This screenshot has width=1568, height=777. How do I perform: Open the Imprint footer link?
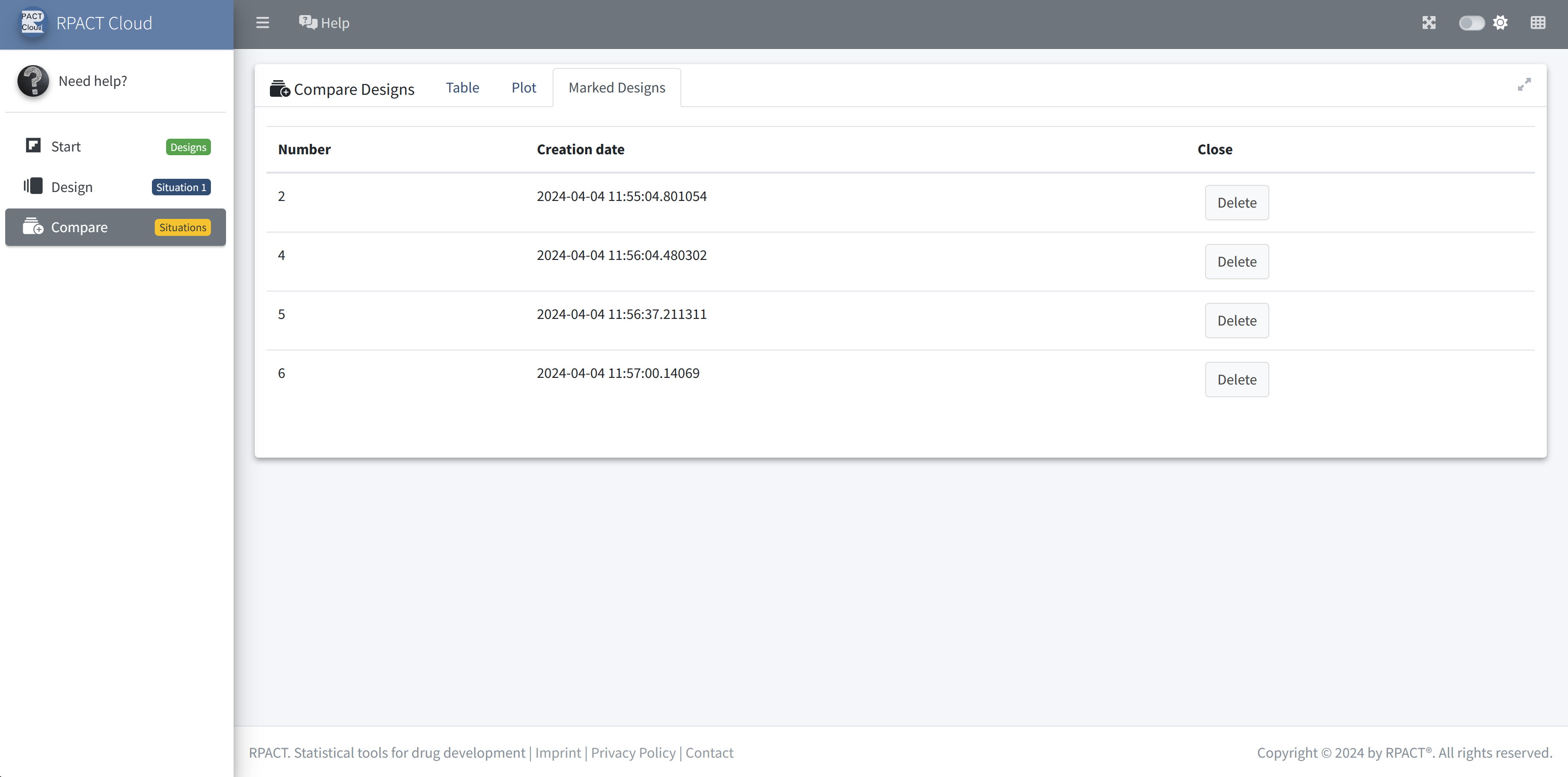click(x=558, y=752)
